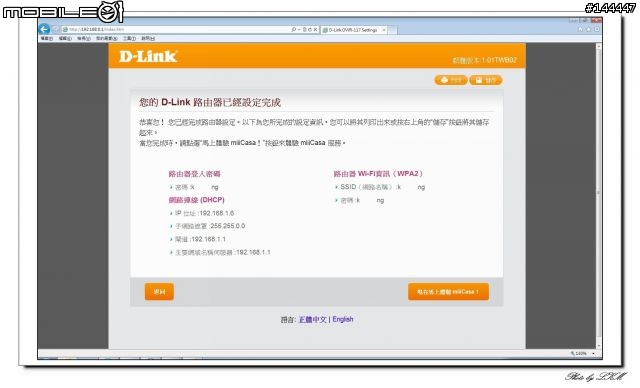Screen dimensions: 640x388
Task: Open the 檢視 (View) menu
Action: 83,38
